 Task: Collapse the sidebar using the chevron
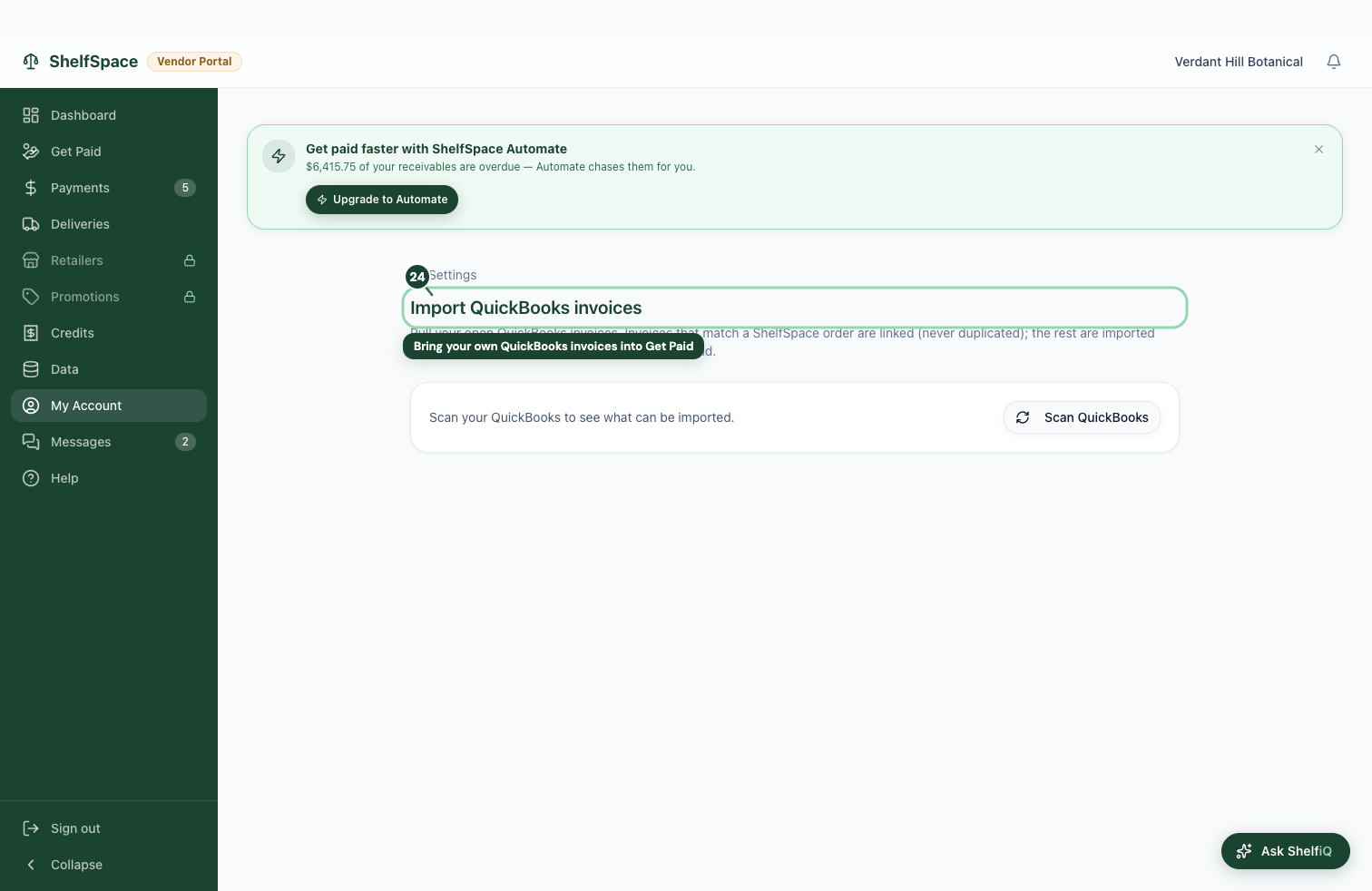click(31, 865)
